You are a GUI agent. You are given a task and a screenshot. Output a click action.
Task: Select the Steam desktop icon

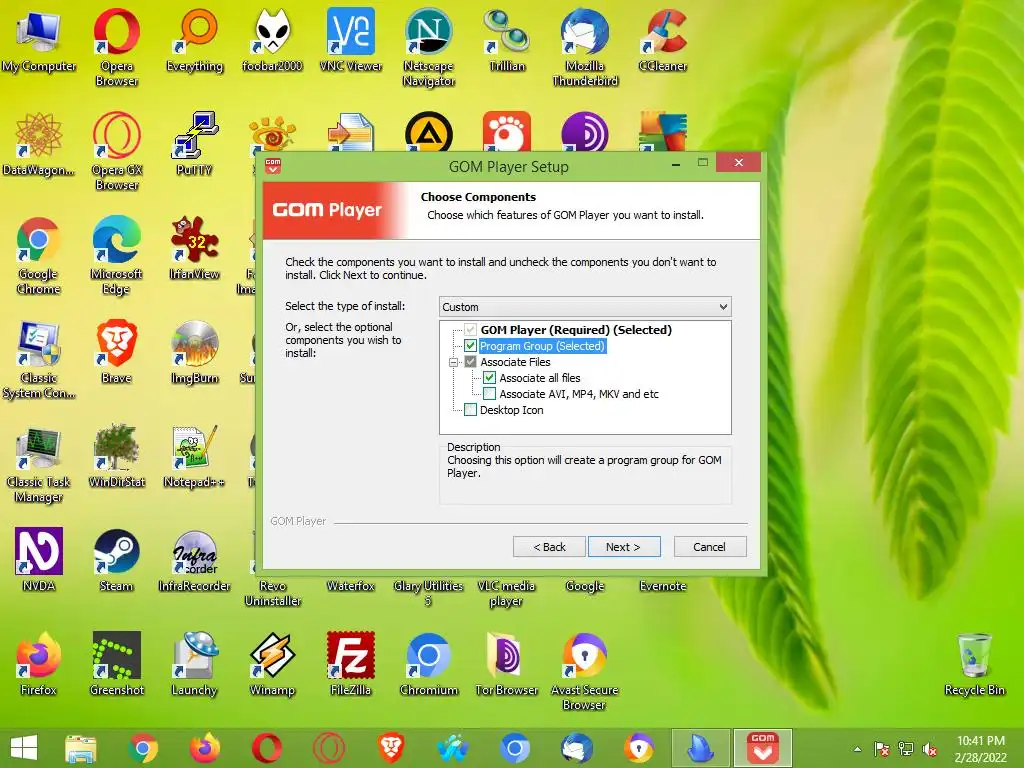click(x=116, y=560)
